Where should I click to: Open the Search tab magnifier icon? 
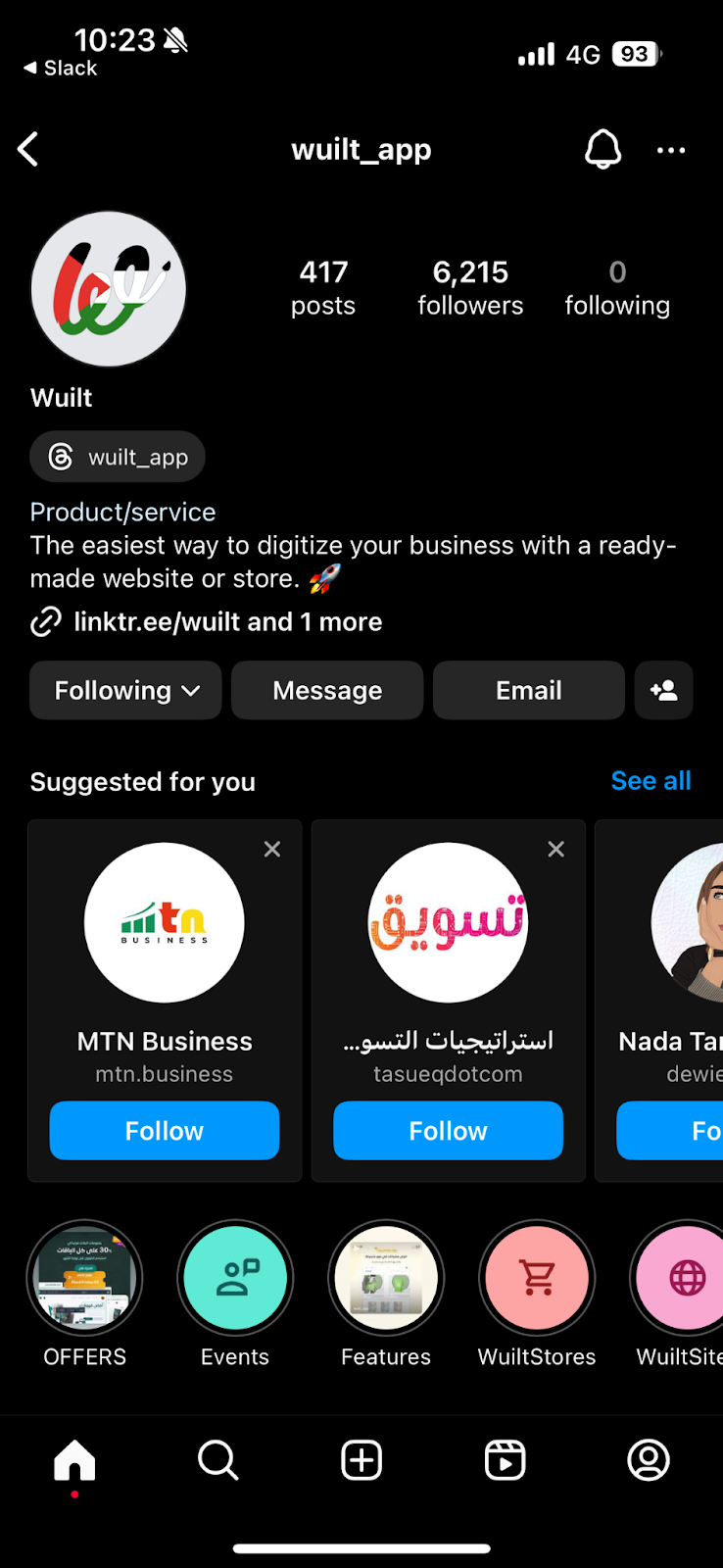[x=217, y=1460]
